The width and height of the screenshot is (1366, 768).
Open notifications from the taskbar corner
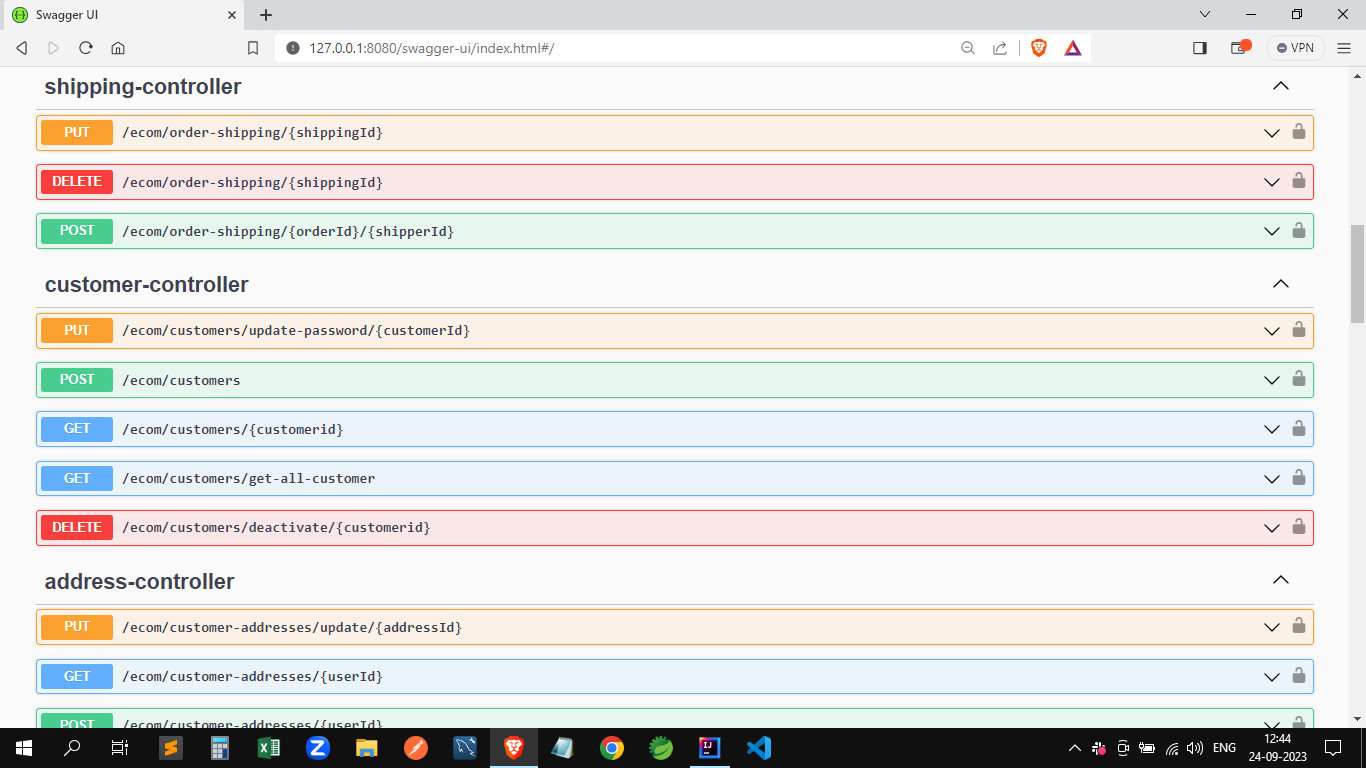pos(1334,747)
